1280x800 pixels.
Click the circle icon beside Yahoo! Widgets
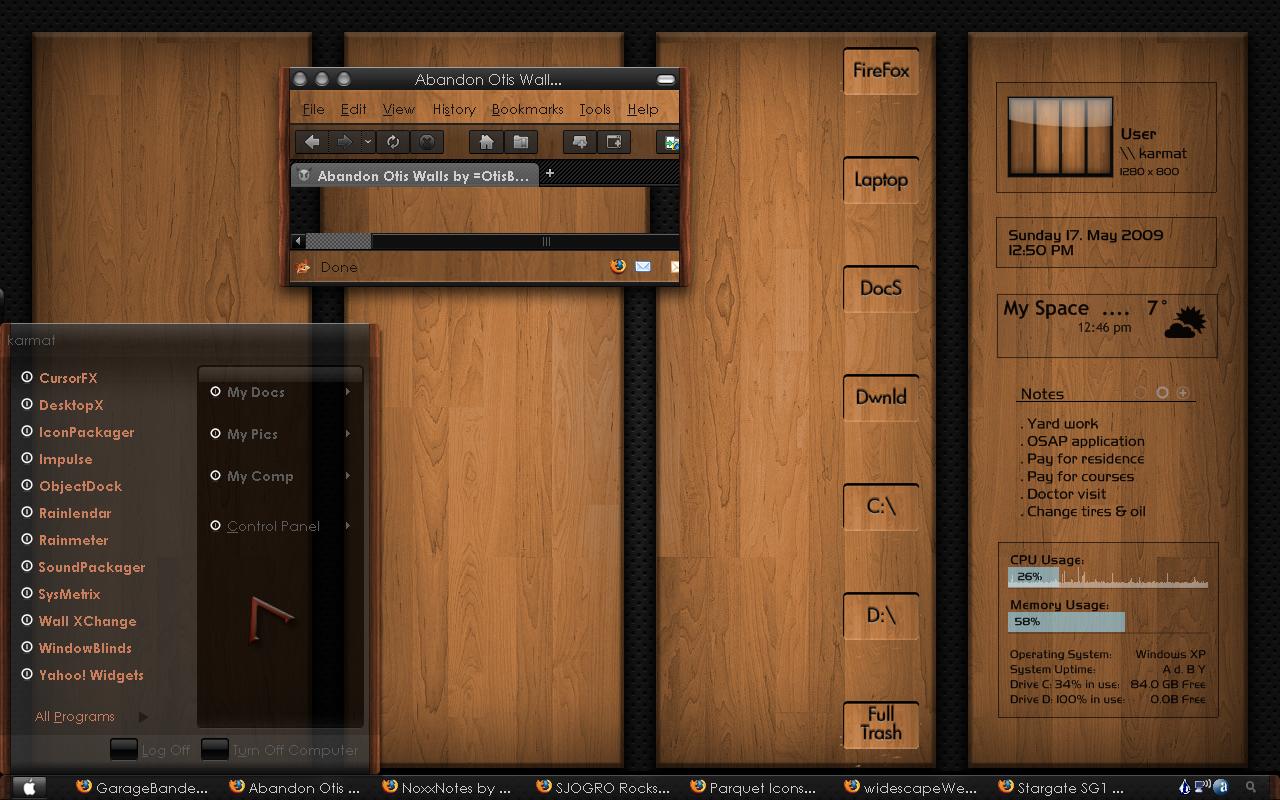(27, 674)
